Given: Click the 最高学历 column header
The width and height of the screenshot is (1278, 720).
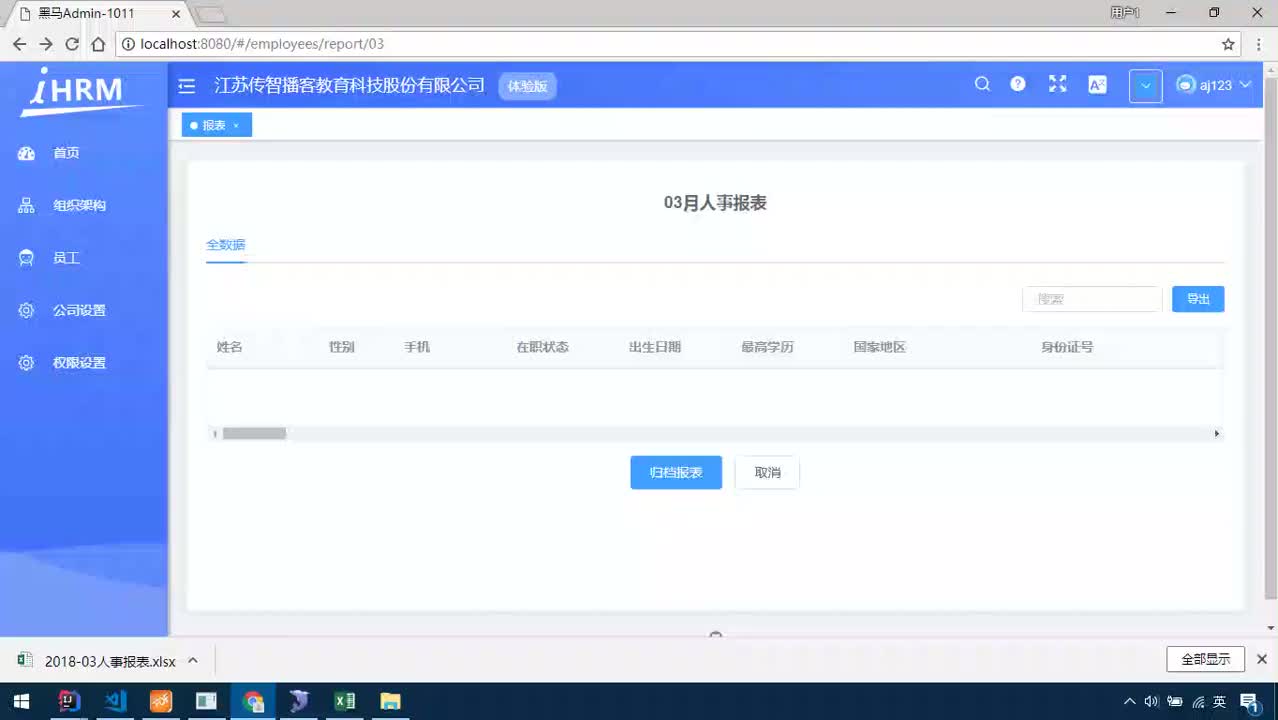Looking at the screenshot, I should 767,347.
